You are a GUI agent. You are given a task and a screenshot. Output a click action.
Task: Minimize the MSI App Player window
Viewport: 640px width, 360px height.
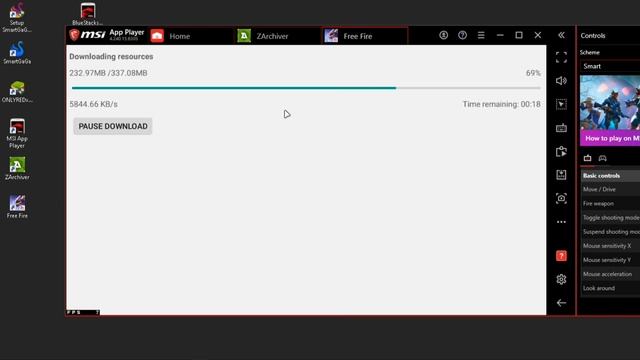(500, 36)
